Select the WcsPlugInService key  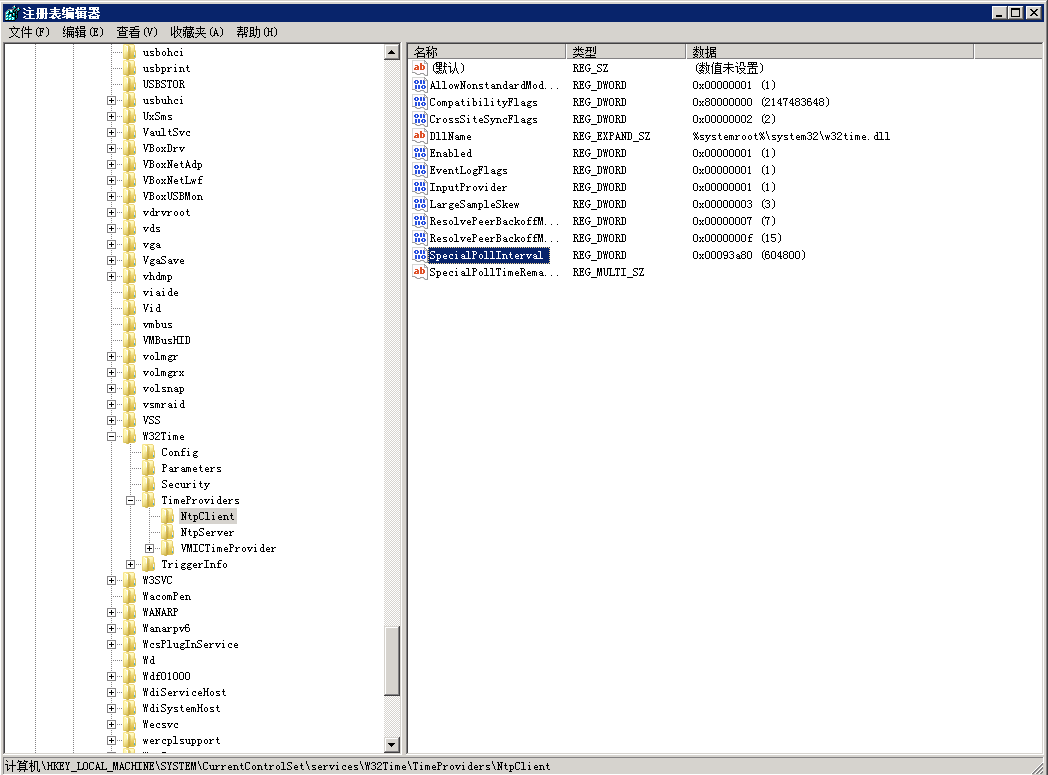click(190, 644)
